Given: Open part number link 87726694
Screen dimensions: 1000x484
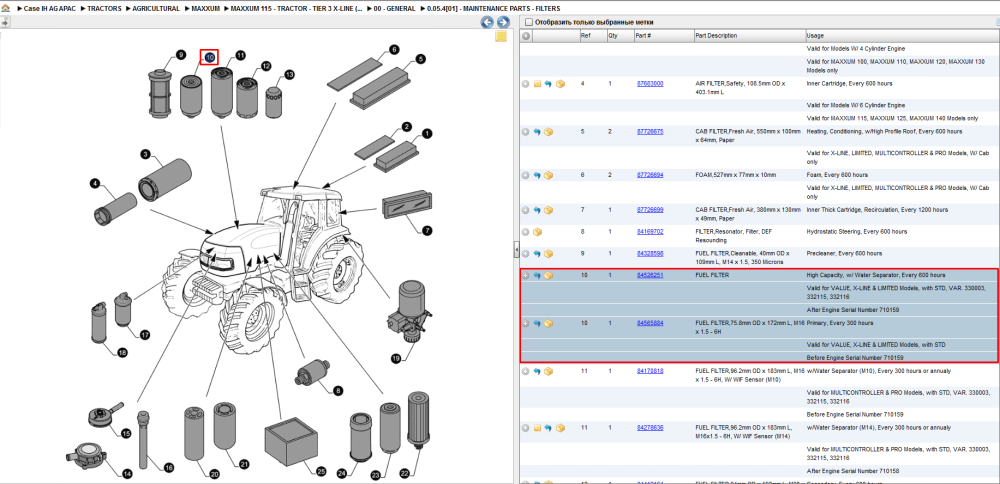Looking at the screenshot, I should coord(650,175).
